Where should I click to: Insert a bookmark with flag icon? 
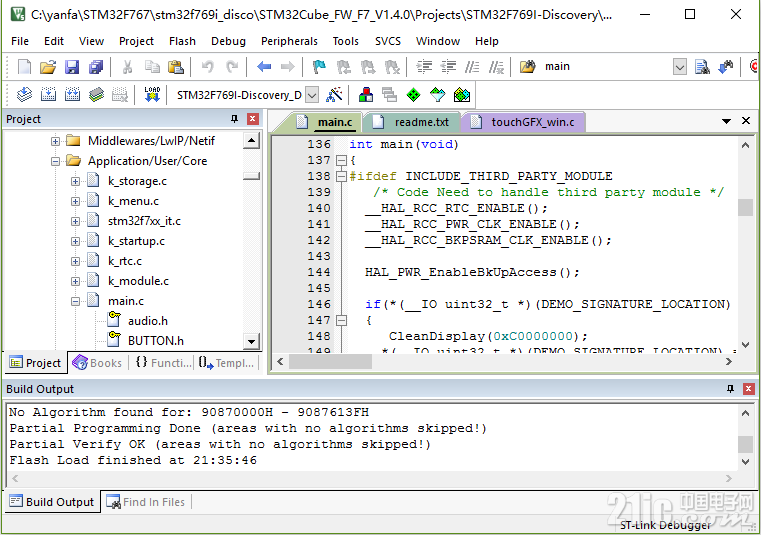319,67
